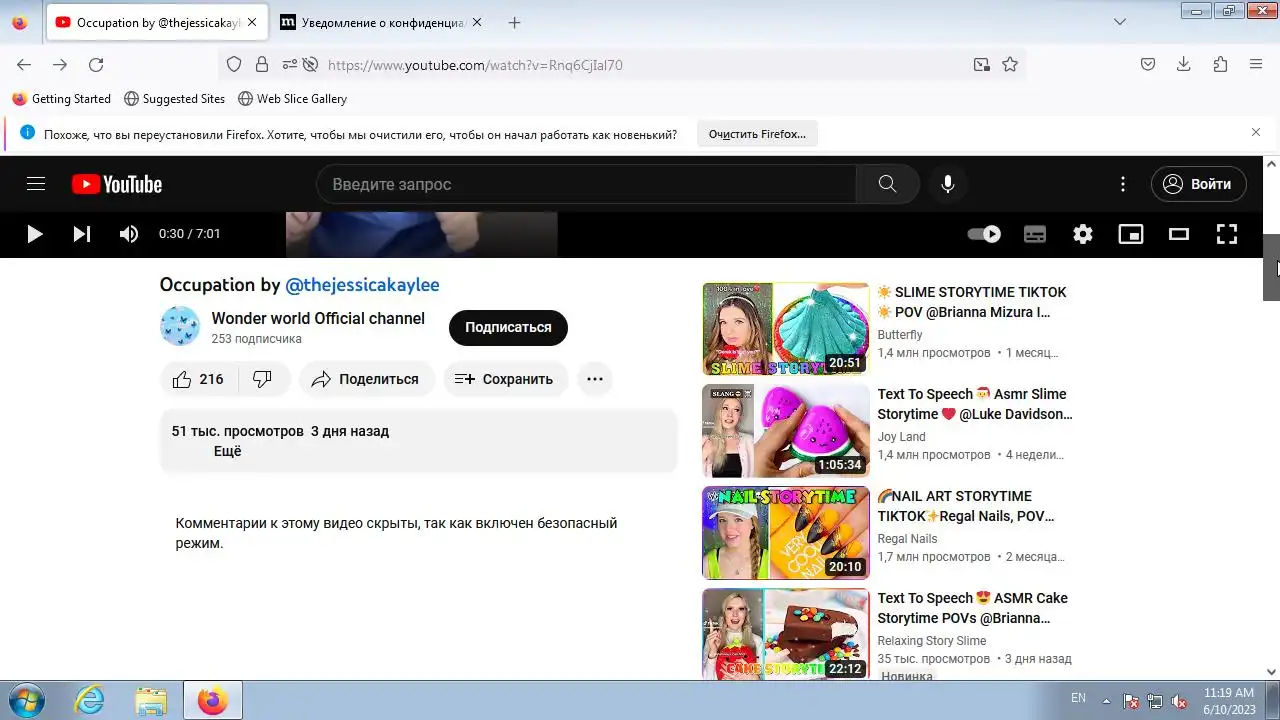The width and height of the screenshot is (1280, 720).
Task: Open YouTube hamburger guide menu
Action: [36, 184]
